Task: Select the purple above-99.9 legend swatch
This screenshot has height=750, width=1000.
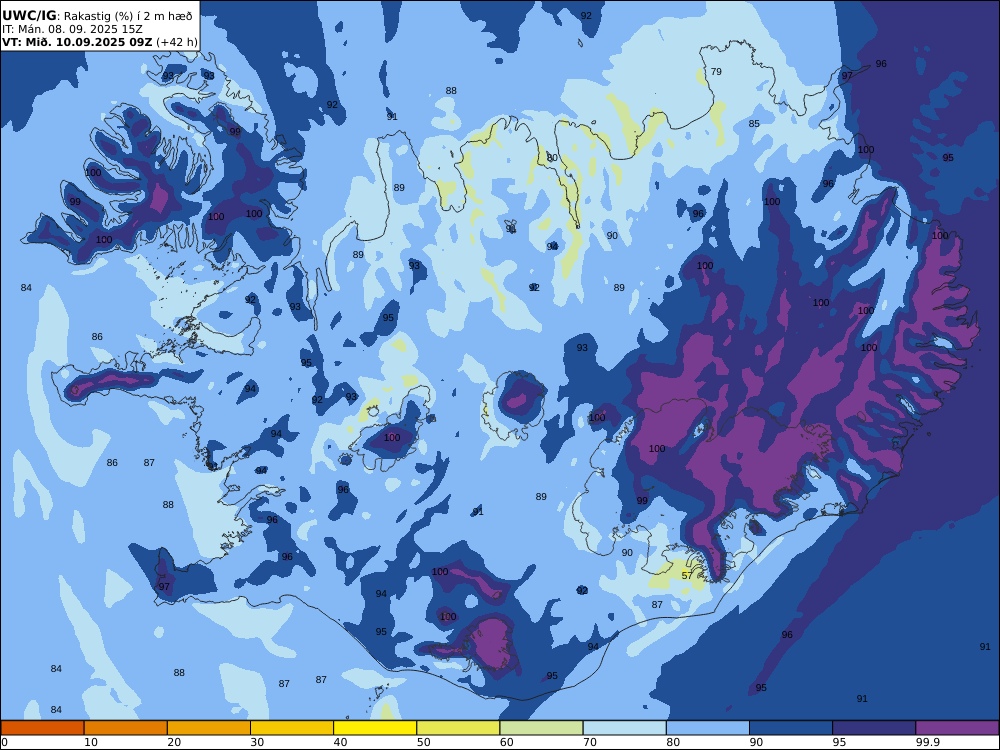Action: coord(957,728)
